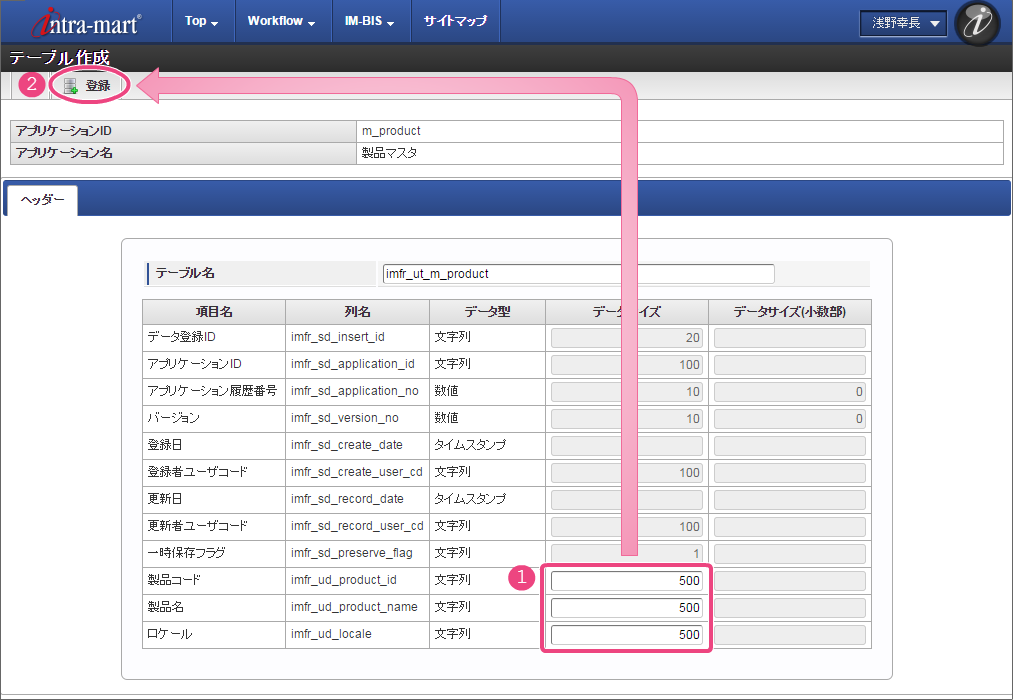This screenshot has height=700, width=1013.
Task: Open the Top menu dropdown
Action: [202, 21]
